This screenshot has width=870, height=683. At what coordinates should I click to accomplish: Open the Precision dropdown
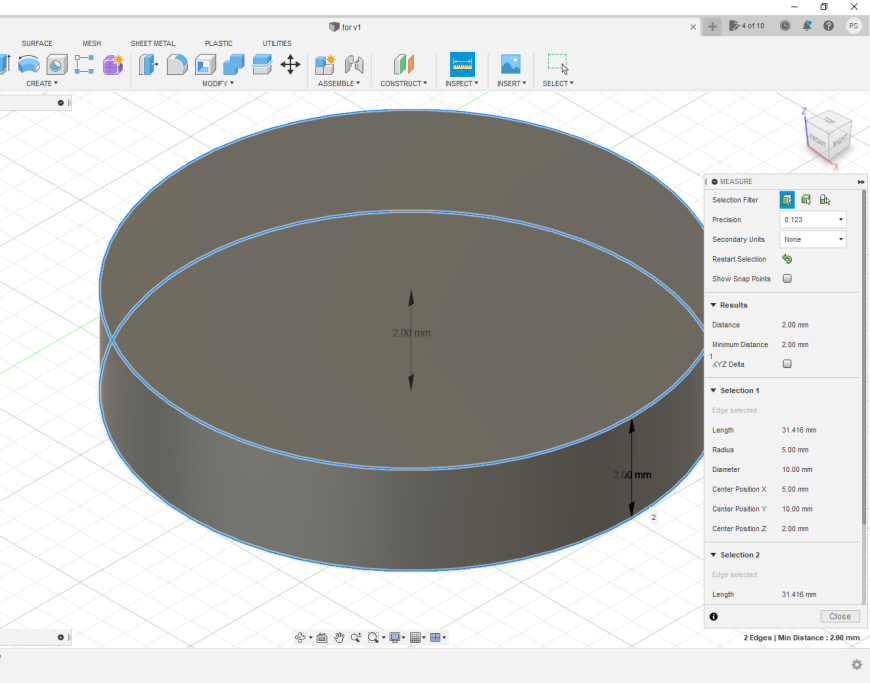click(812, 219)
